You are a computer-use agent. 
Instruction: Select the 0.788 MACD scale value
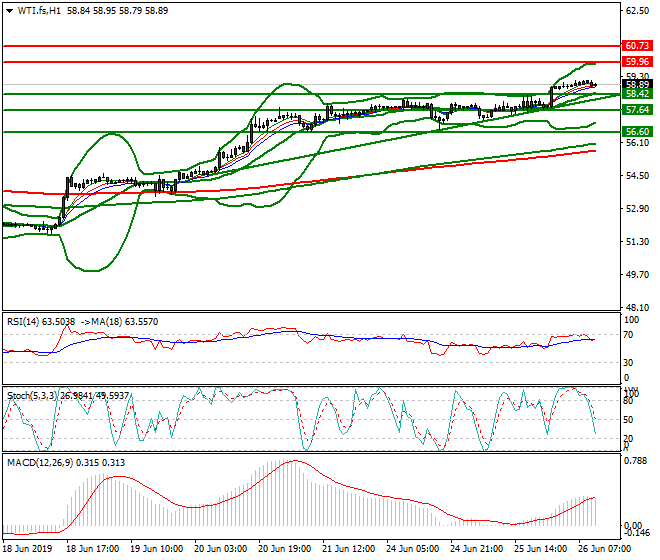(635, 461)
